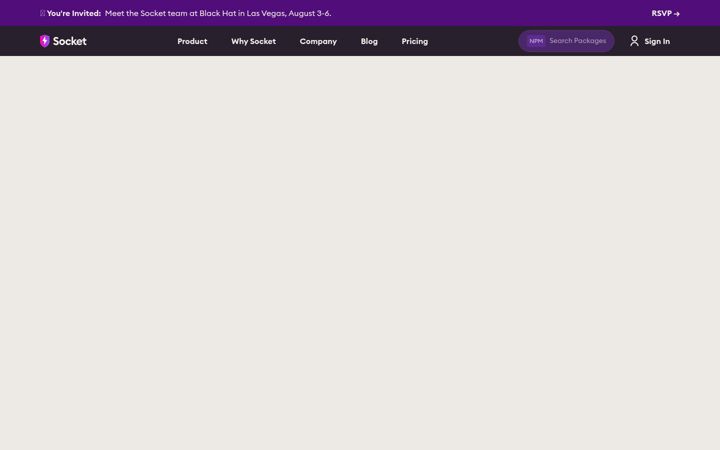Image resolution: width=720 pixels, height=450 pixels.
Task: Go to the Blog page
Action: click(369, 41)
